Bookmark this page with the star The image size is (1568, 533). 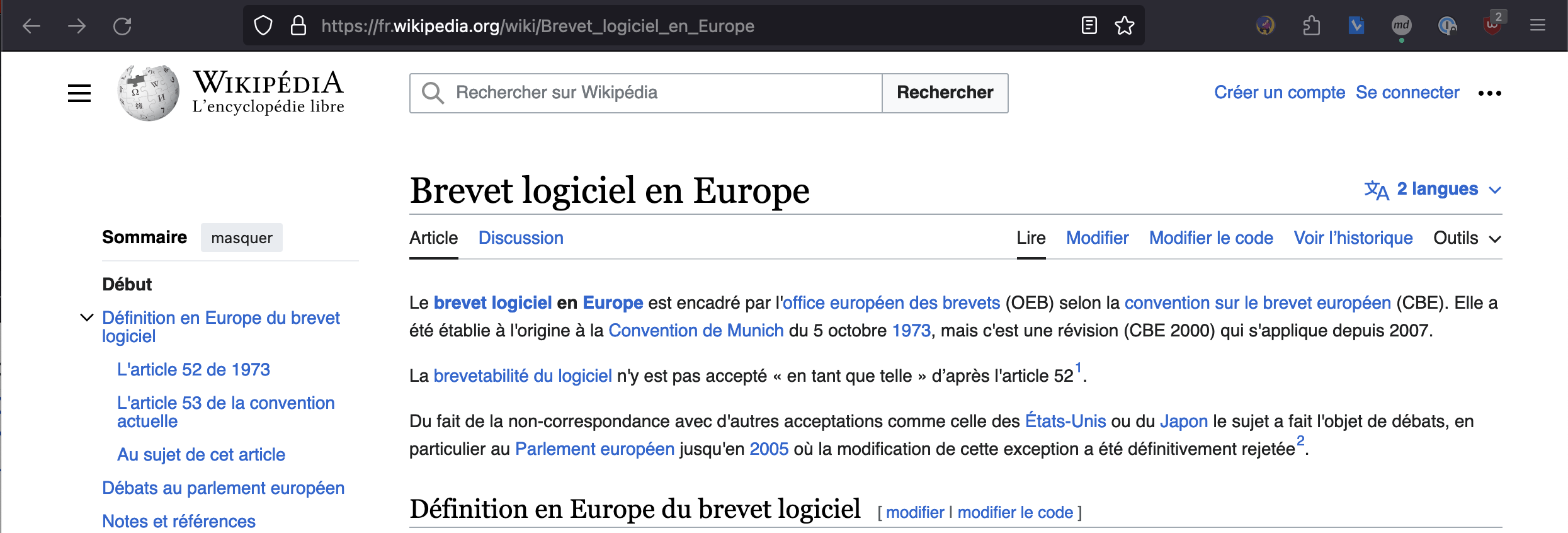(x=1124, y=26)
